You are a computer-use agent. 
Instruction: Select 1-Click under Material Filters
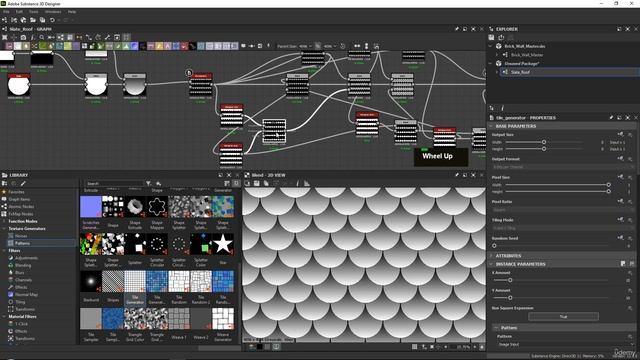pyautogui.click(x=21, y=324)
